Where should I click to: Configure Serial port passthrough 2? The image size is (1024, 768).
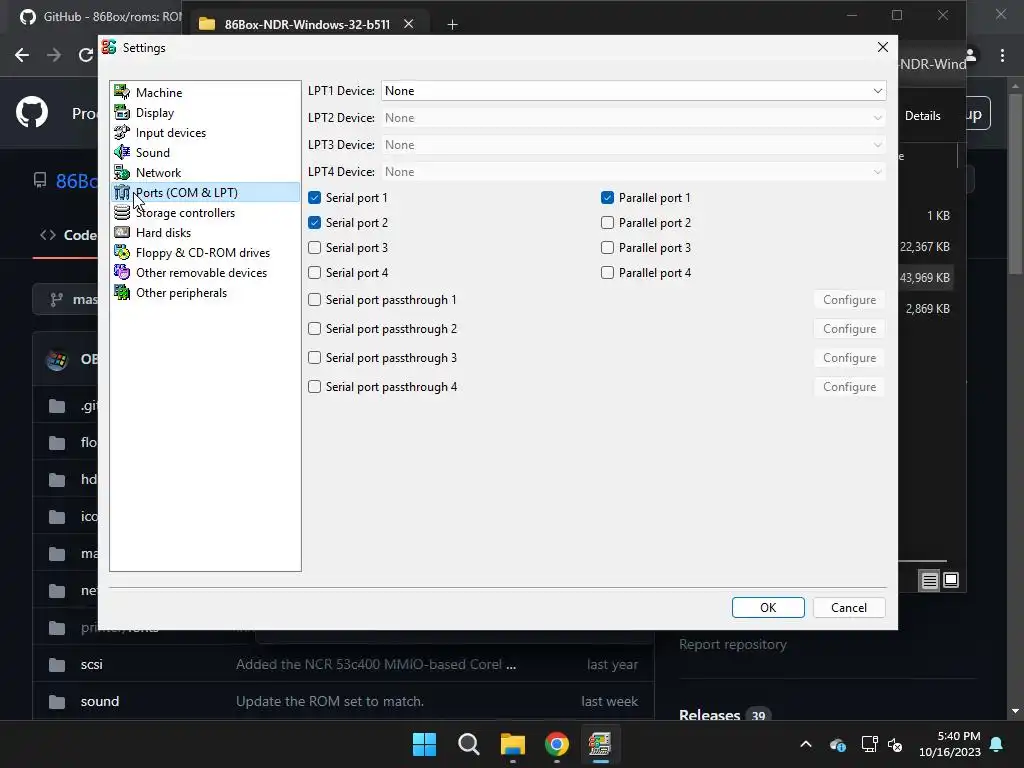tap(849, 328)
